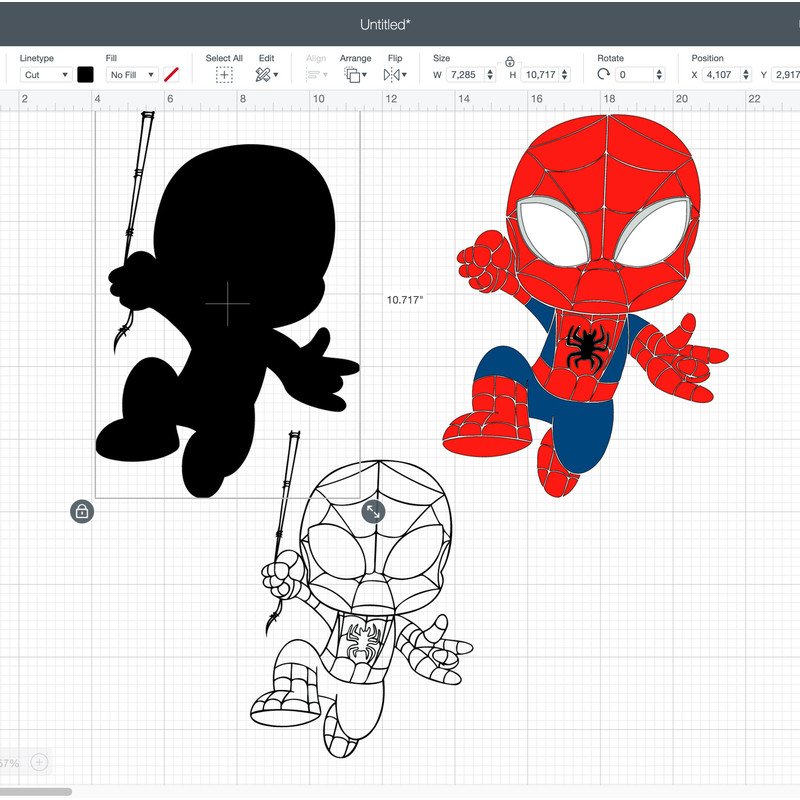The height and width of the screenshot is (800, 800).
Task: Click the Select All icon
Action: tap(224, 75)
